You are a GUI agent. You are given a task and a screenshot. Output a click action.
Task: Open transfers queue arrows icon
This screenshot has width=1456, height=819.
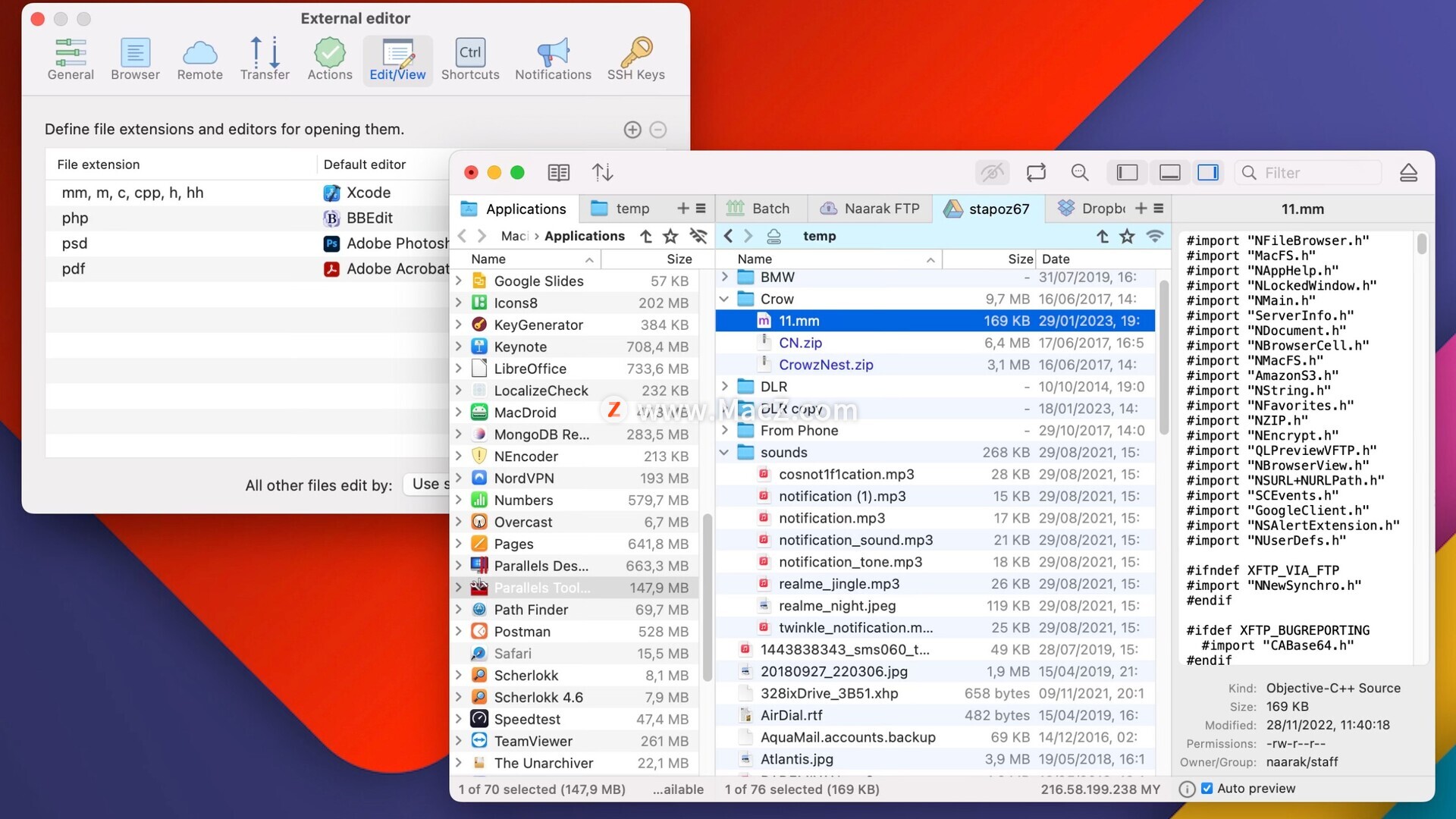pyautogui.click(x=603, y=173)
